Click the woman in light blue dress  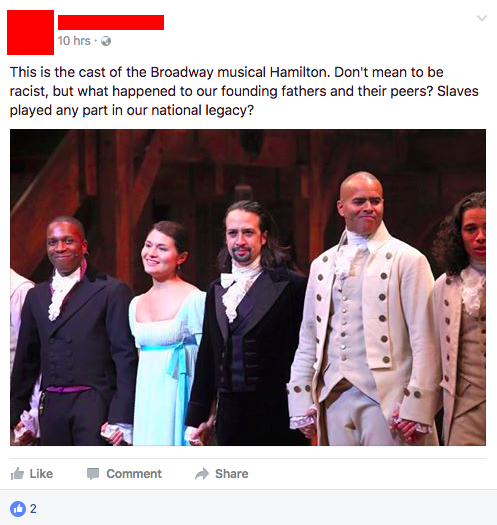164,335
